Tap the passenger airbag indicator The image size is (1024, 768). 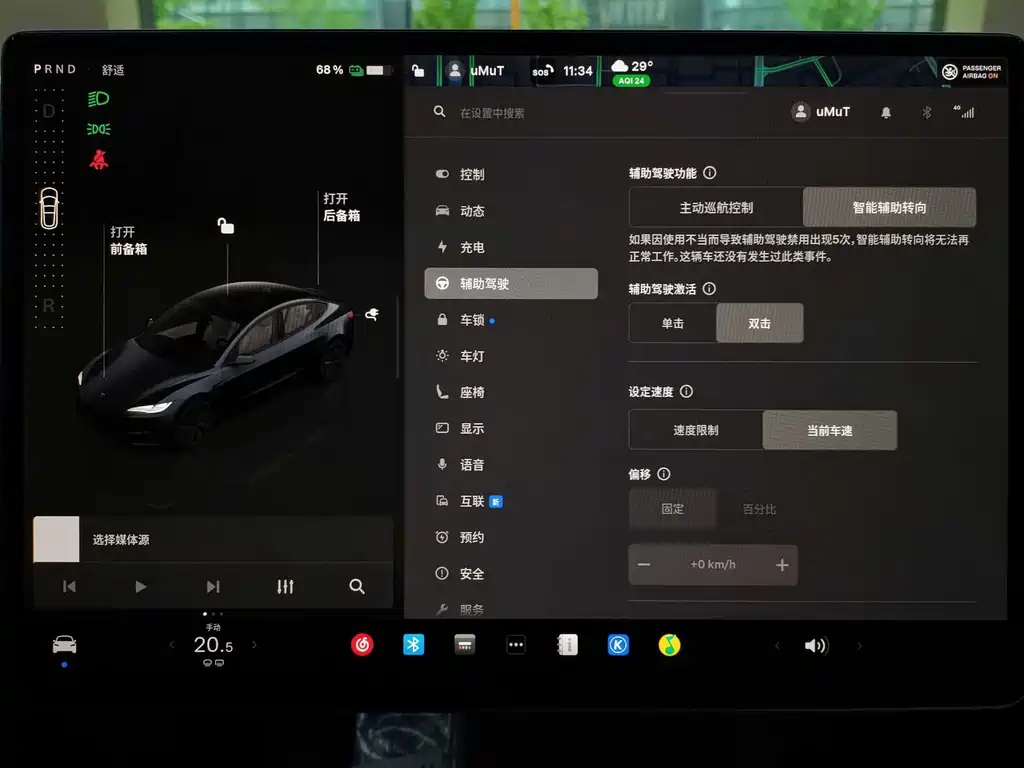click(x=972, y=72)
